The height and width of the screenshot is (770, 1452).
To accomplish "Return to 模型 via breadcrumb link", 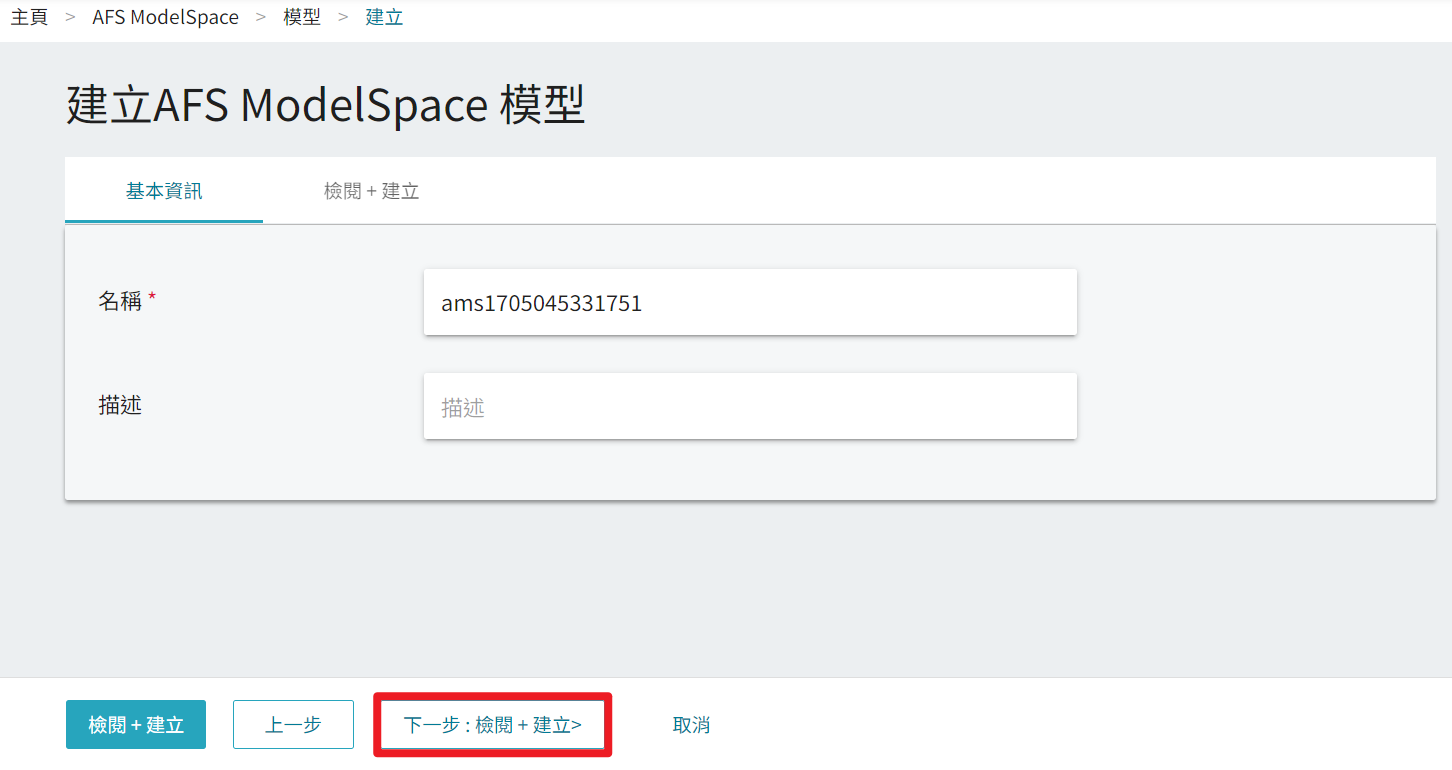I will point(303,16).
